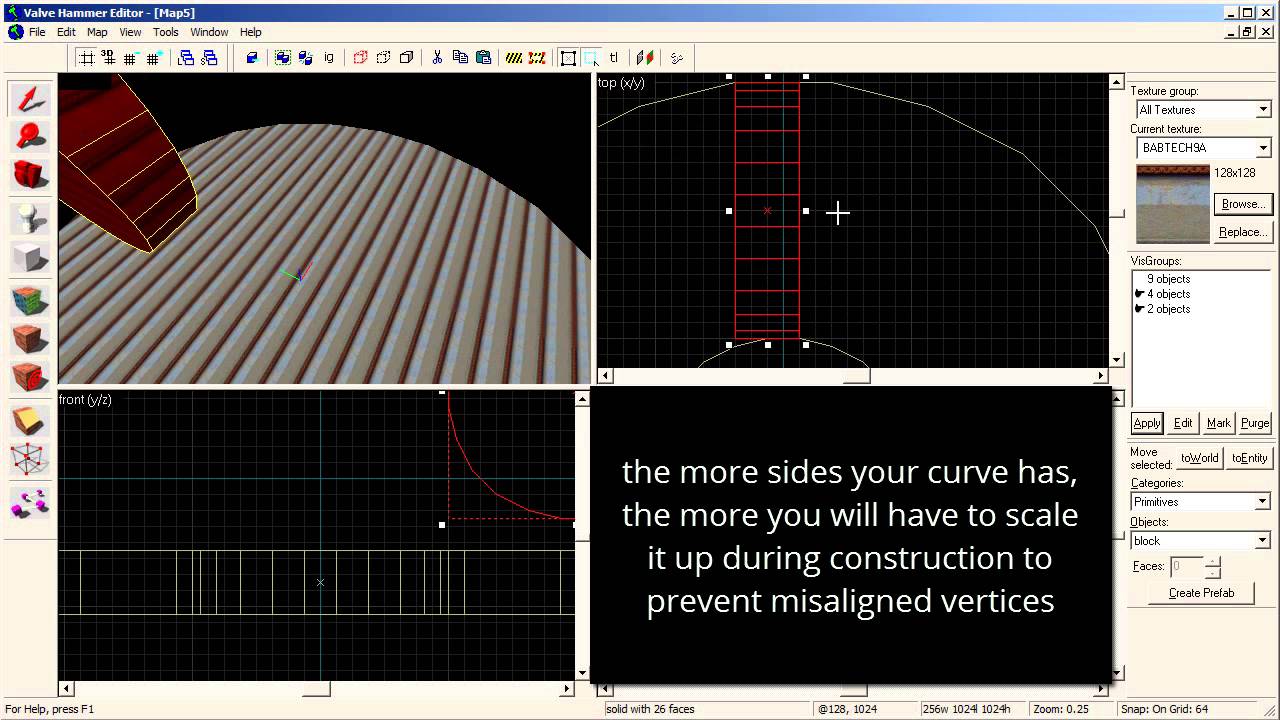This screenshot has height=720, width=1280.
Task: Select the Entity tool
Action: [x=30, y=217]
